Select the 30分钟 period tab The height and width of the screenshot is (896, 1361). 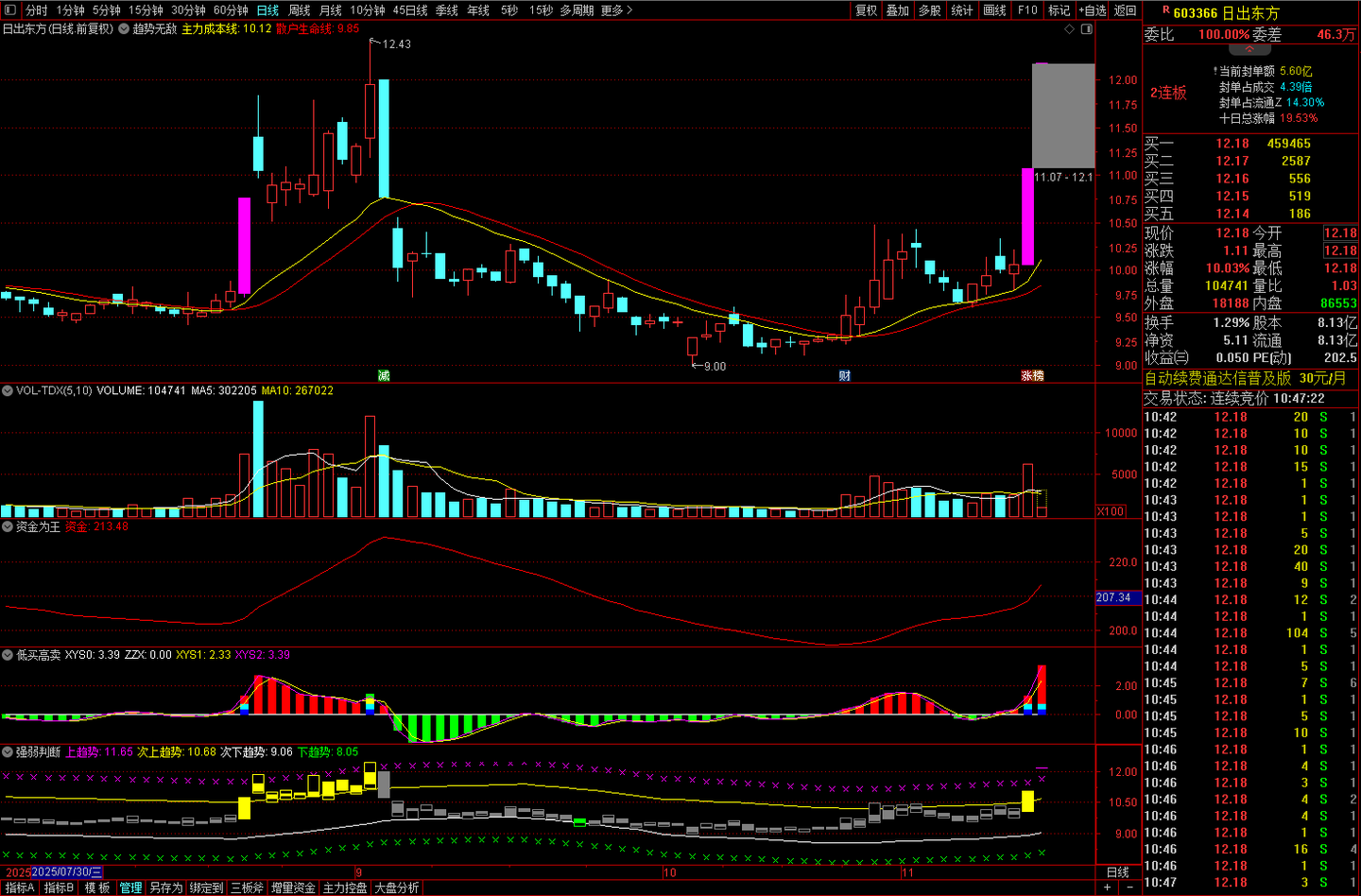coord(188,10)
